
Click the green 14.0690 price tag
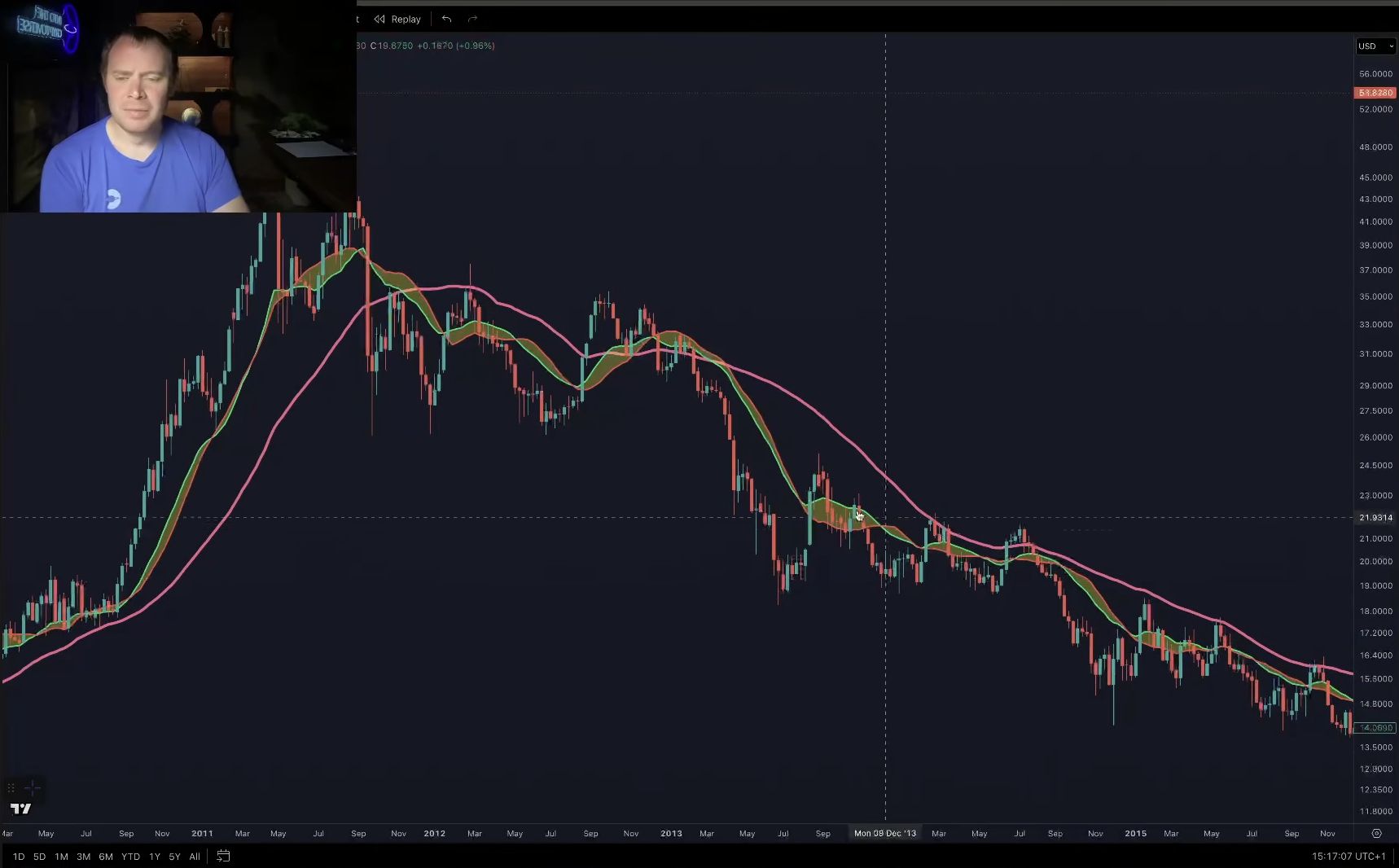(1375, 728)
